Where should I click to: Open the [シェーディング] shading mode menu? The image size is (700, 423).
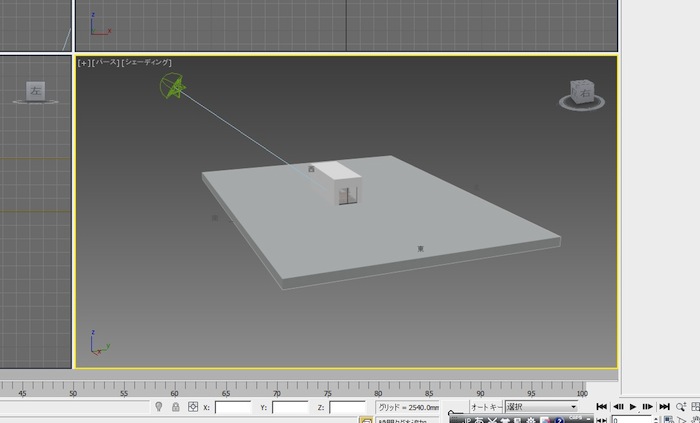[x=147, y=63]
